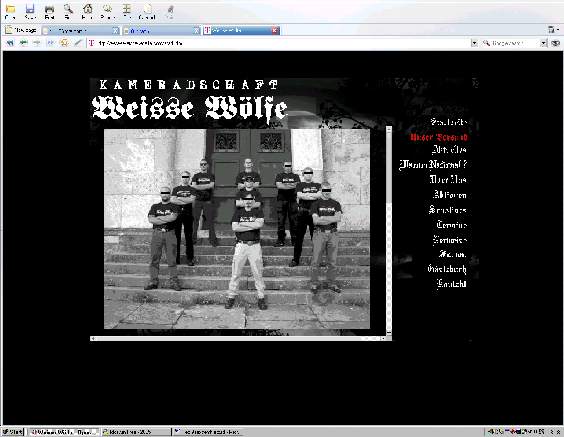Click the Tile windows toolbar icon
The width and height of the screenshot is (564, 437).
(127, 12)
